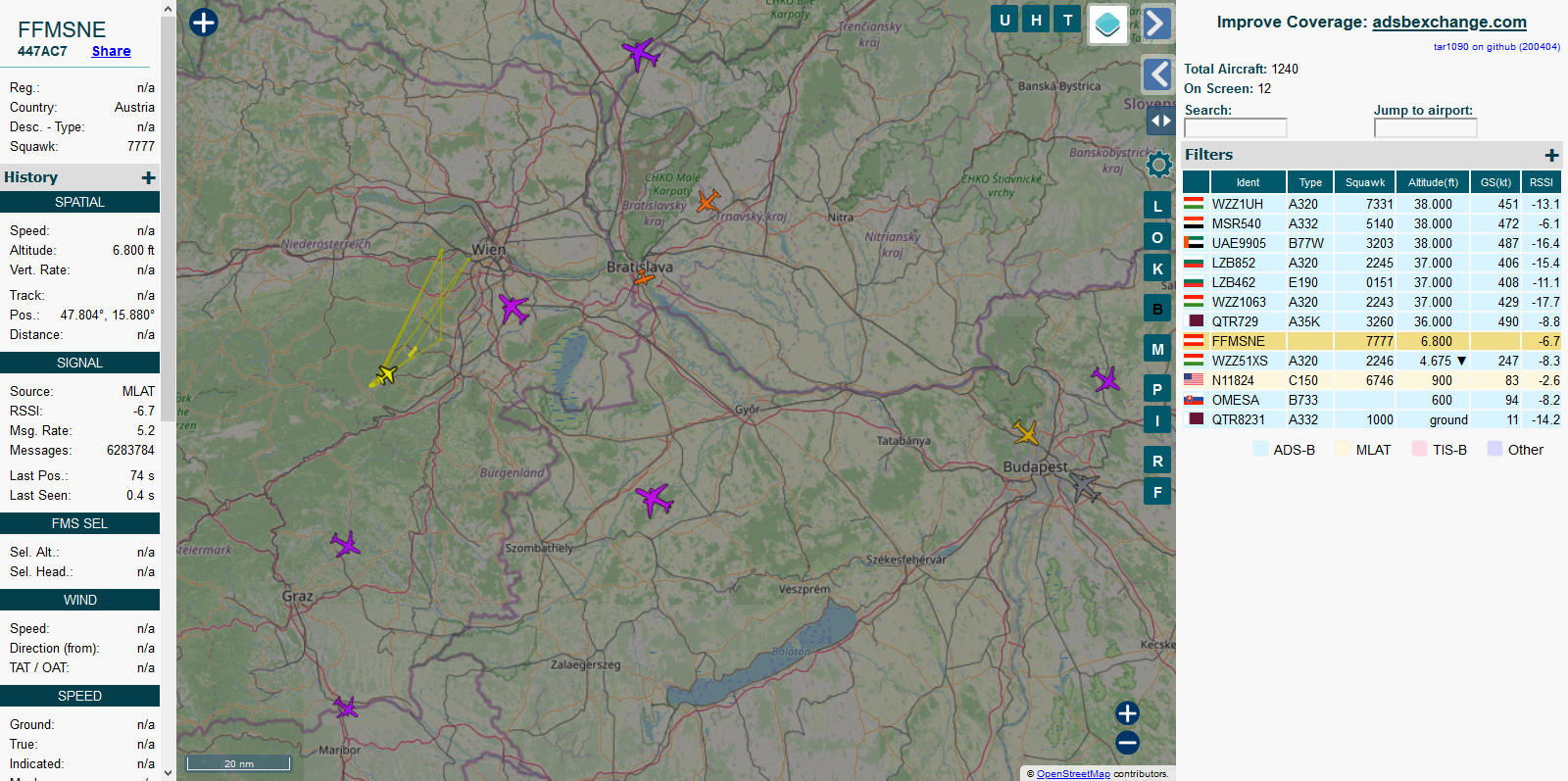Select the grey aircraft at Budapest
This screenshot has height=781, width=1568.
[x=1085, y=486]
